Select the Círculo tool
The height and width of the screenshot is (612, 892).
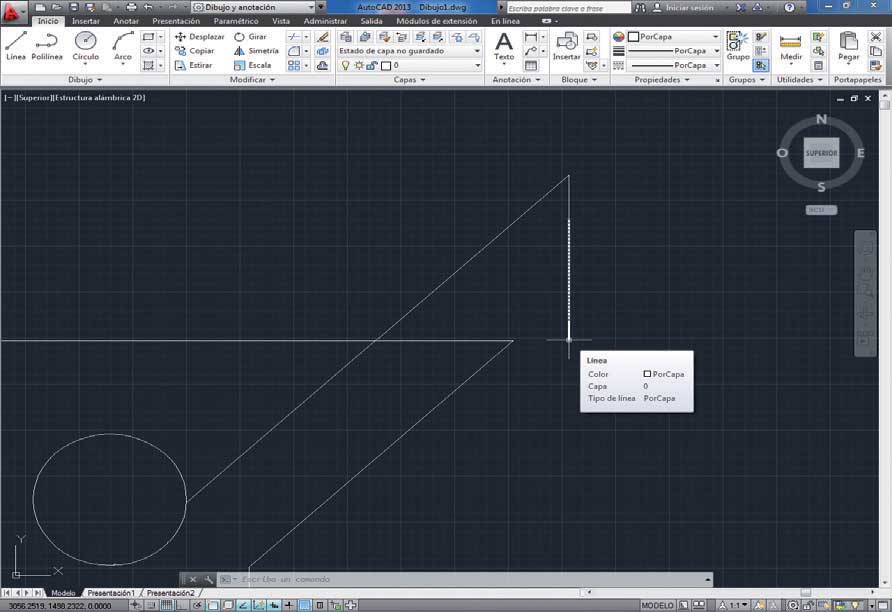(86, 46)
